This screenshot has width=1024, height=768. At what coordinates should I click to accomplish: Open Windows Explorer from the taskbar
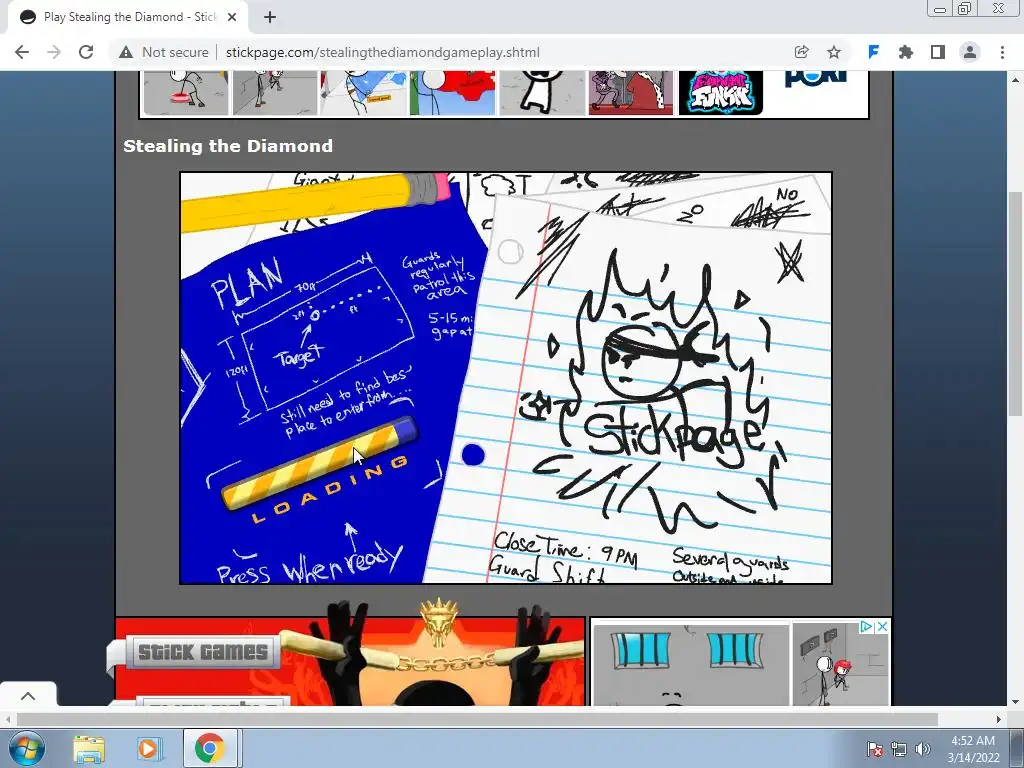[x=88, y=748]
